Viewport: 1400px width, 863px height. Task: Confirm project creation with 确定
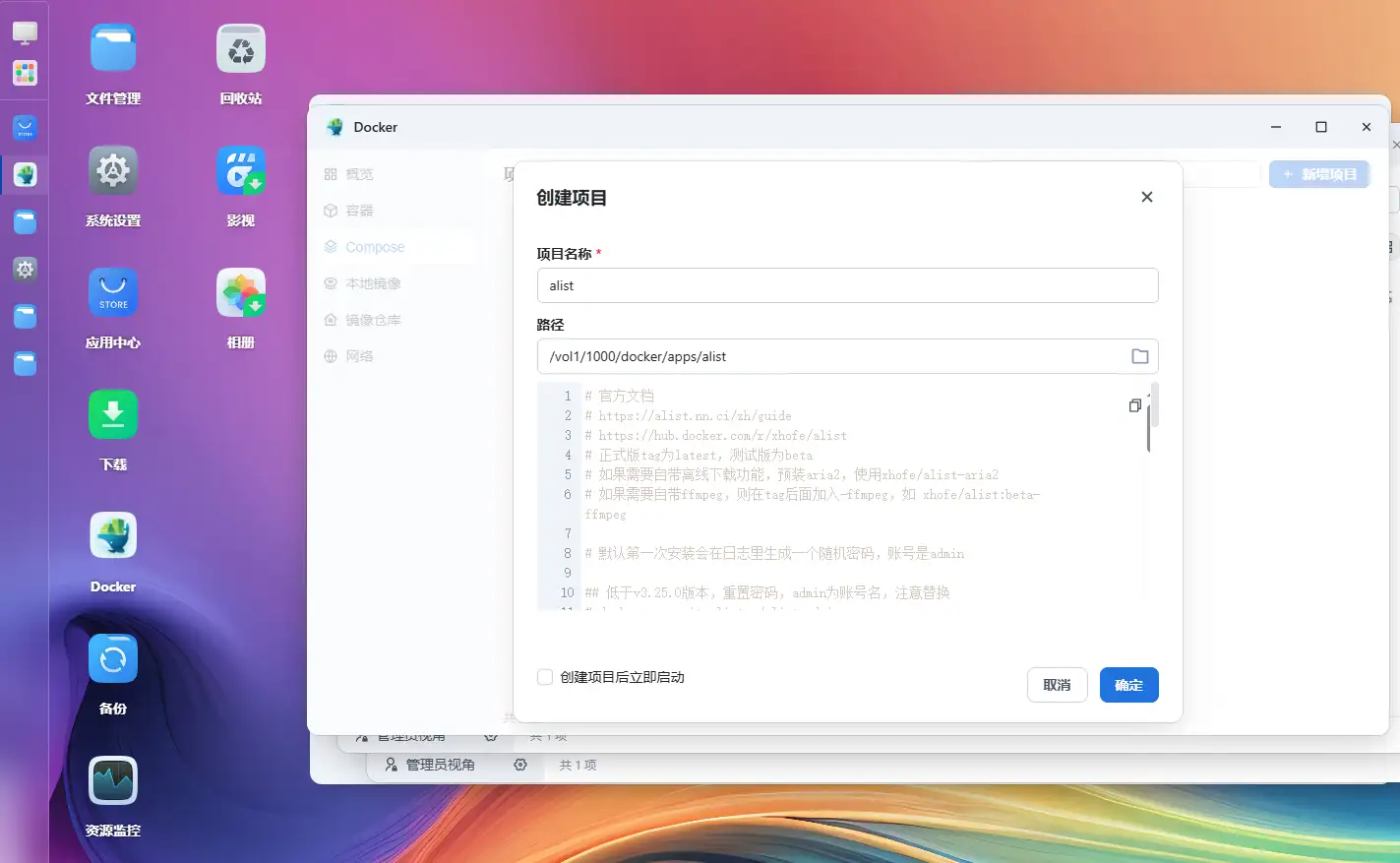pyautogui.click(x=1128, y=685)
